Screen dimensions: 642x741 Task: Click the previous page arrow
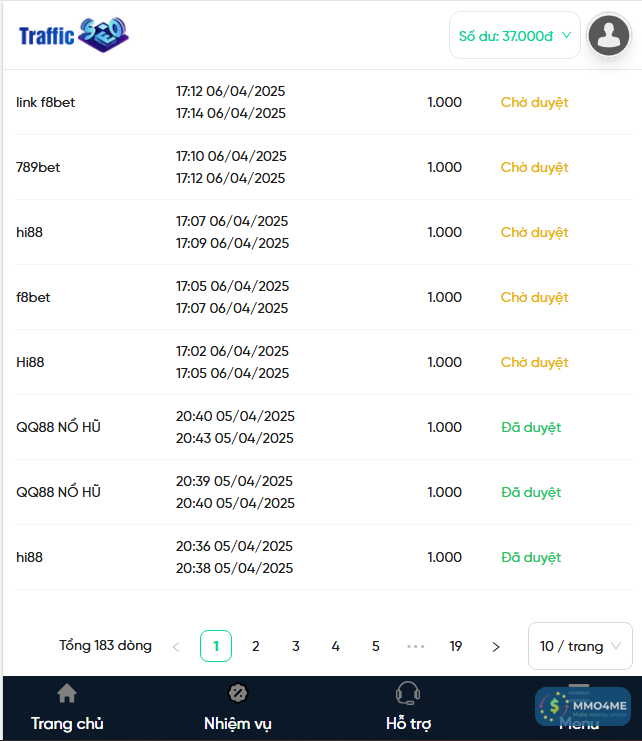(176, 647)
